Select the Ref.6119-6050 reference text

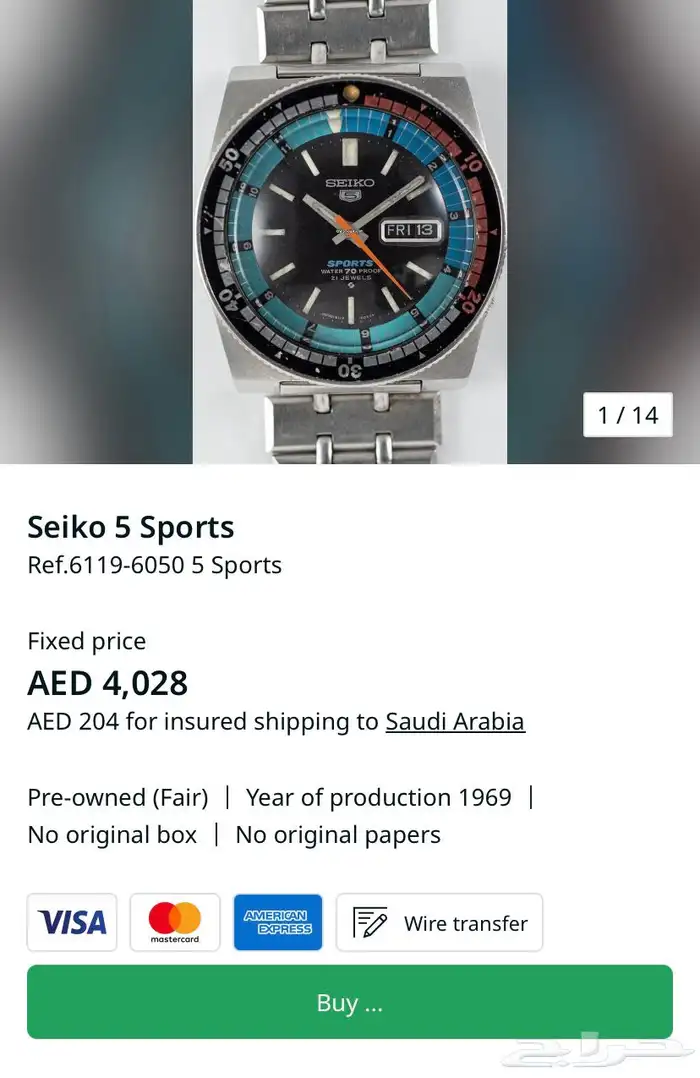[x=155, y=565]
